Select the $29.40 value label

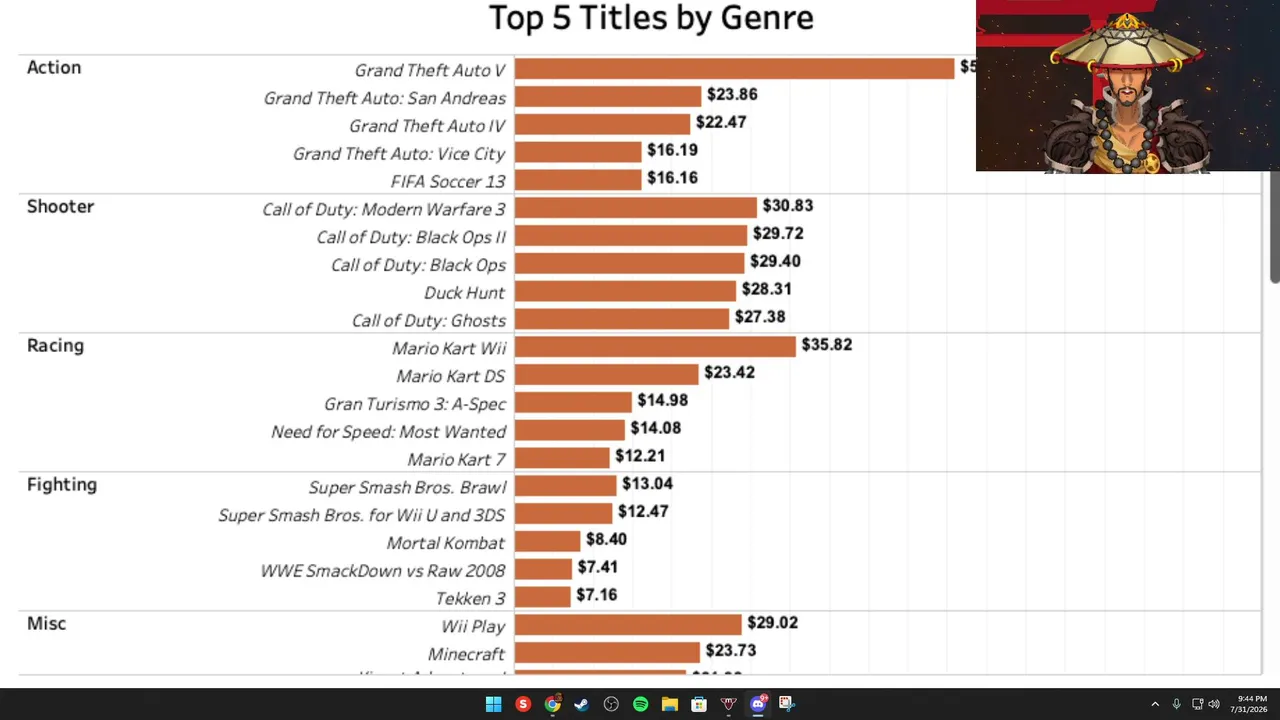[775, 261]
